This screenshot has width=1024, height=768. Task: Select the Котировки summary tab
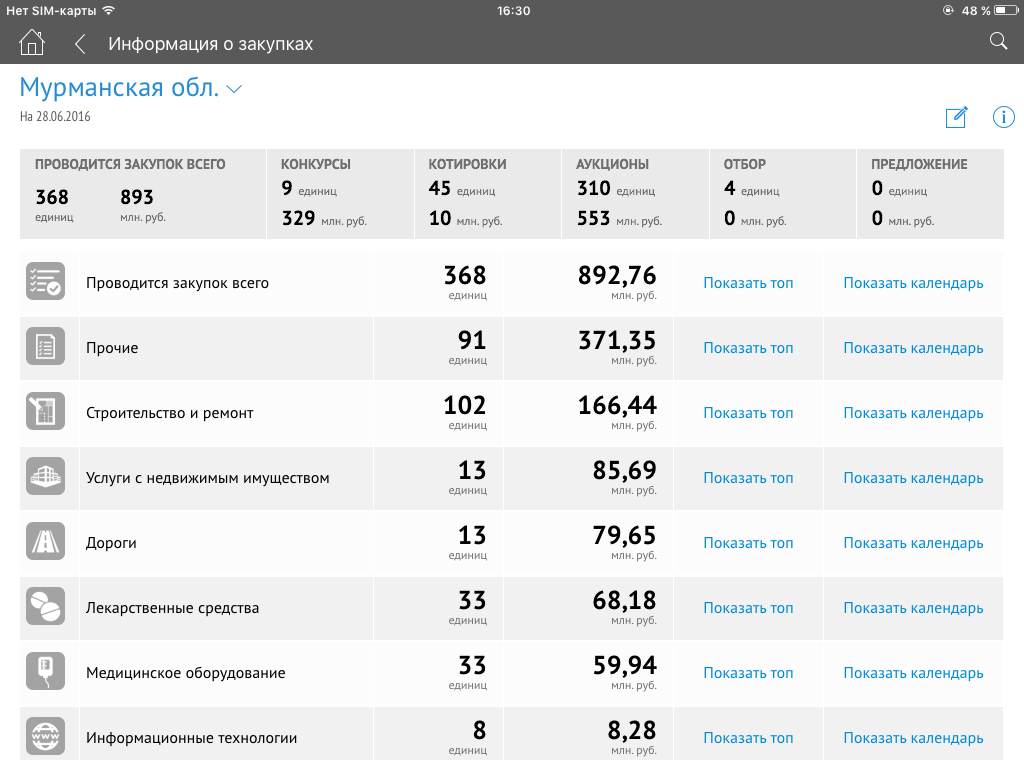coord(487,194)
